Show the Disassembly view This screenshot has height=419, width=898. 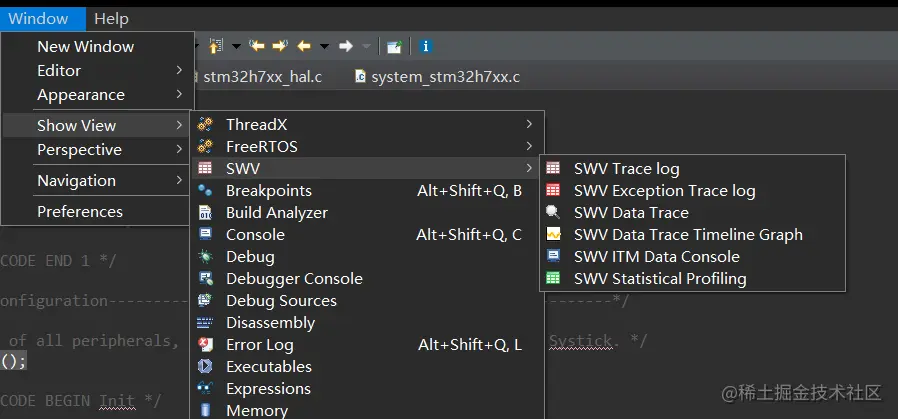pyautogui.click(x=367, y=323)
